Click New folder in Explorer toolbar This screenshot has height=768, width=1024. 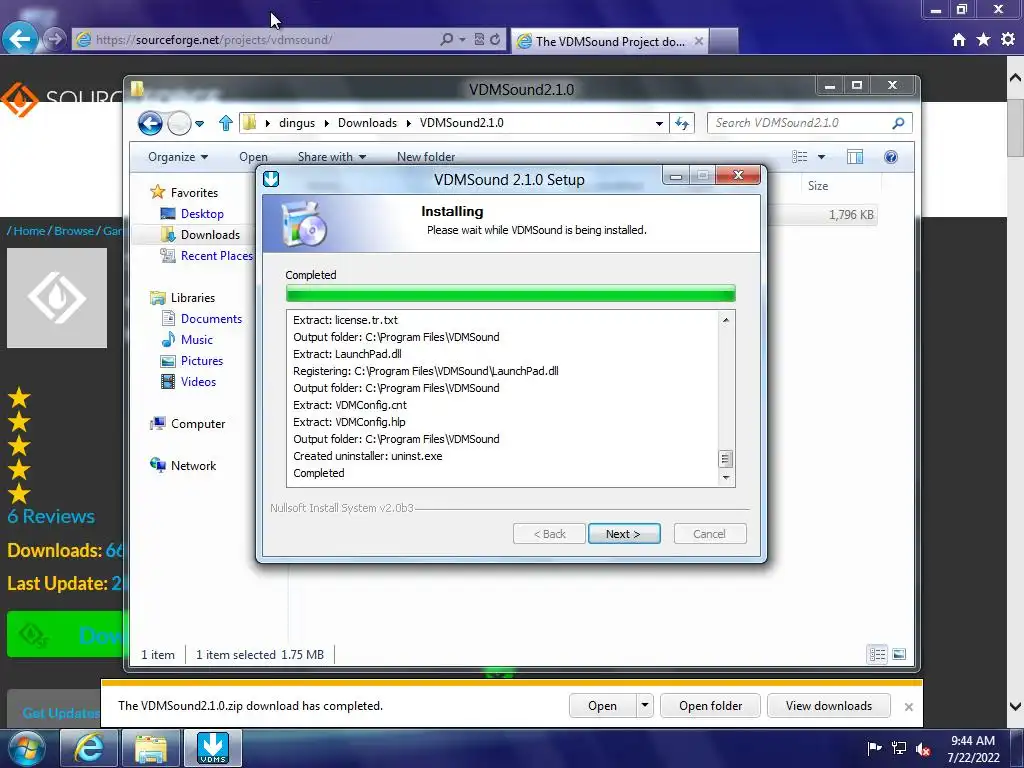click(426, 157)
